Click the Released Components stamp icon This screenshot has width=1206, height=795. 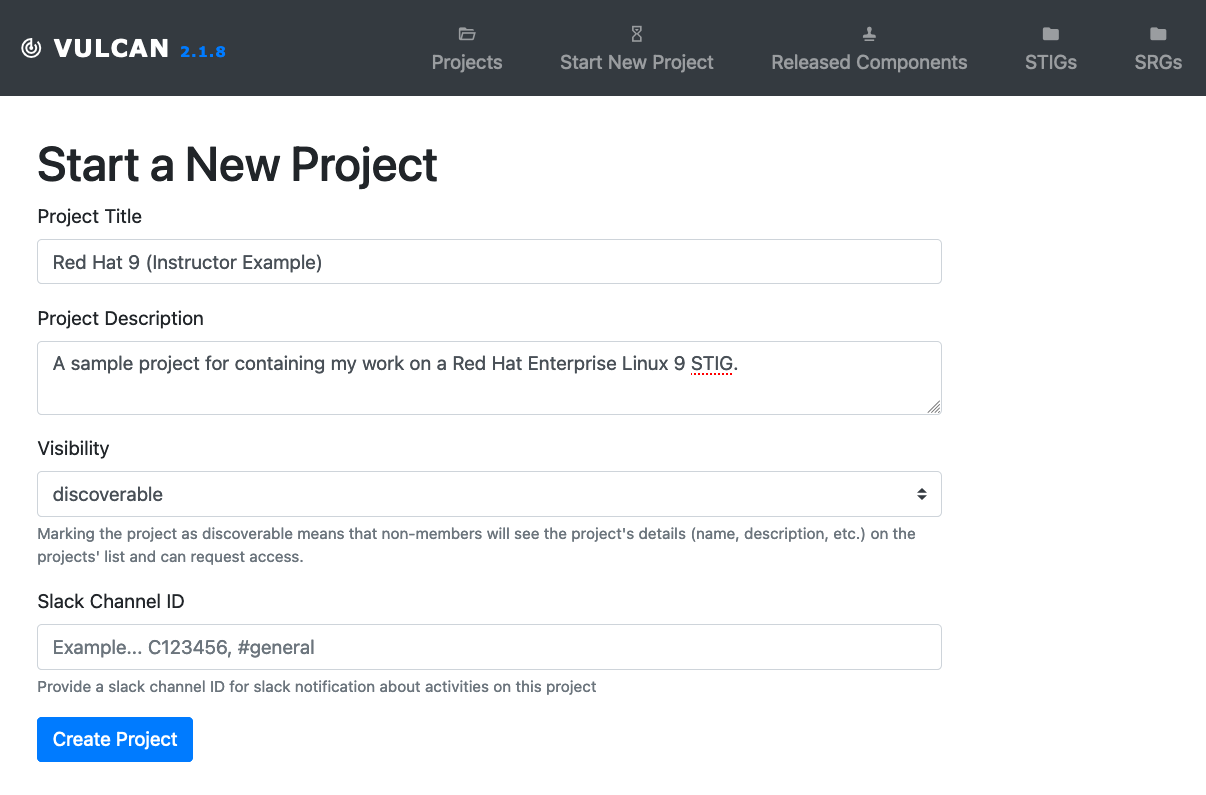868,33
